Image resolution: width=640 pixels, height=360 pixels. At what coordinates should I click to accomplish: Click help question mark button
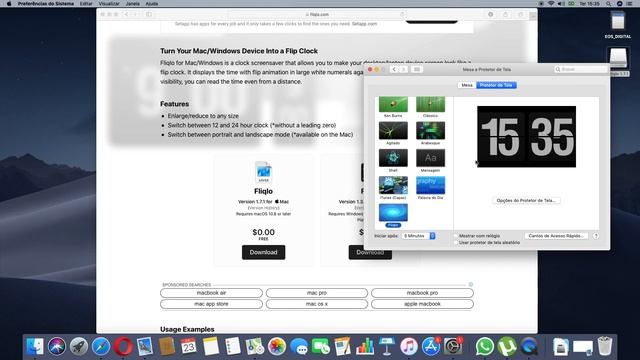click(x=596, y=236)
